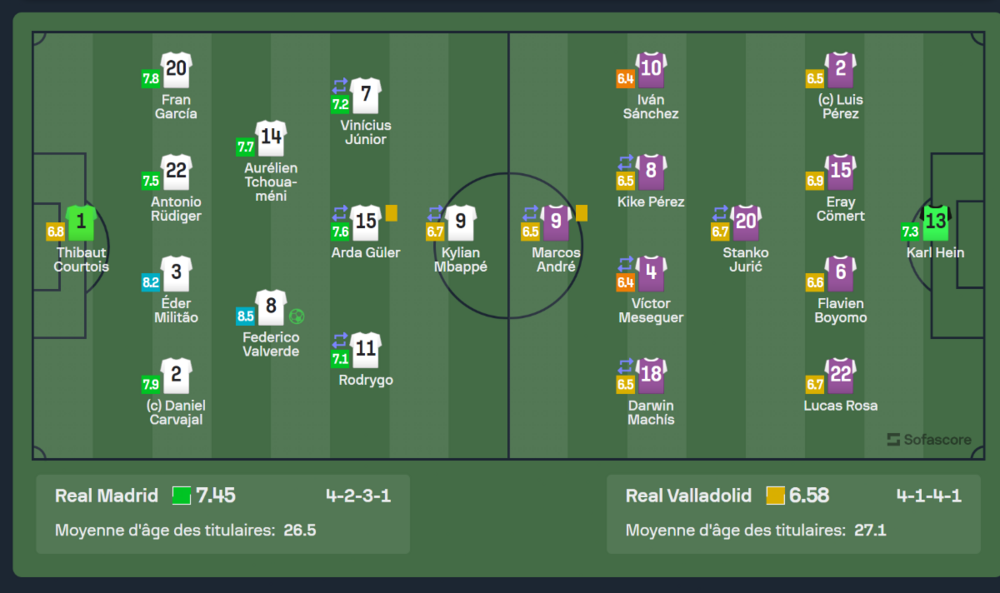
Task: Click Real Madrid's green team rating square
Action: click(181, 495)
